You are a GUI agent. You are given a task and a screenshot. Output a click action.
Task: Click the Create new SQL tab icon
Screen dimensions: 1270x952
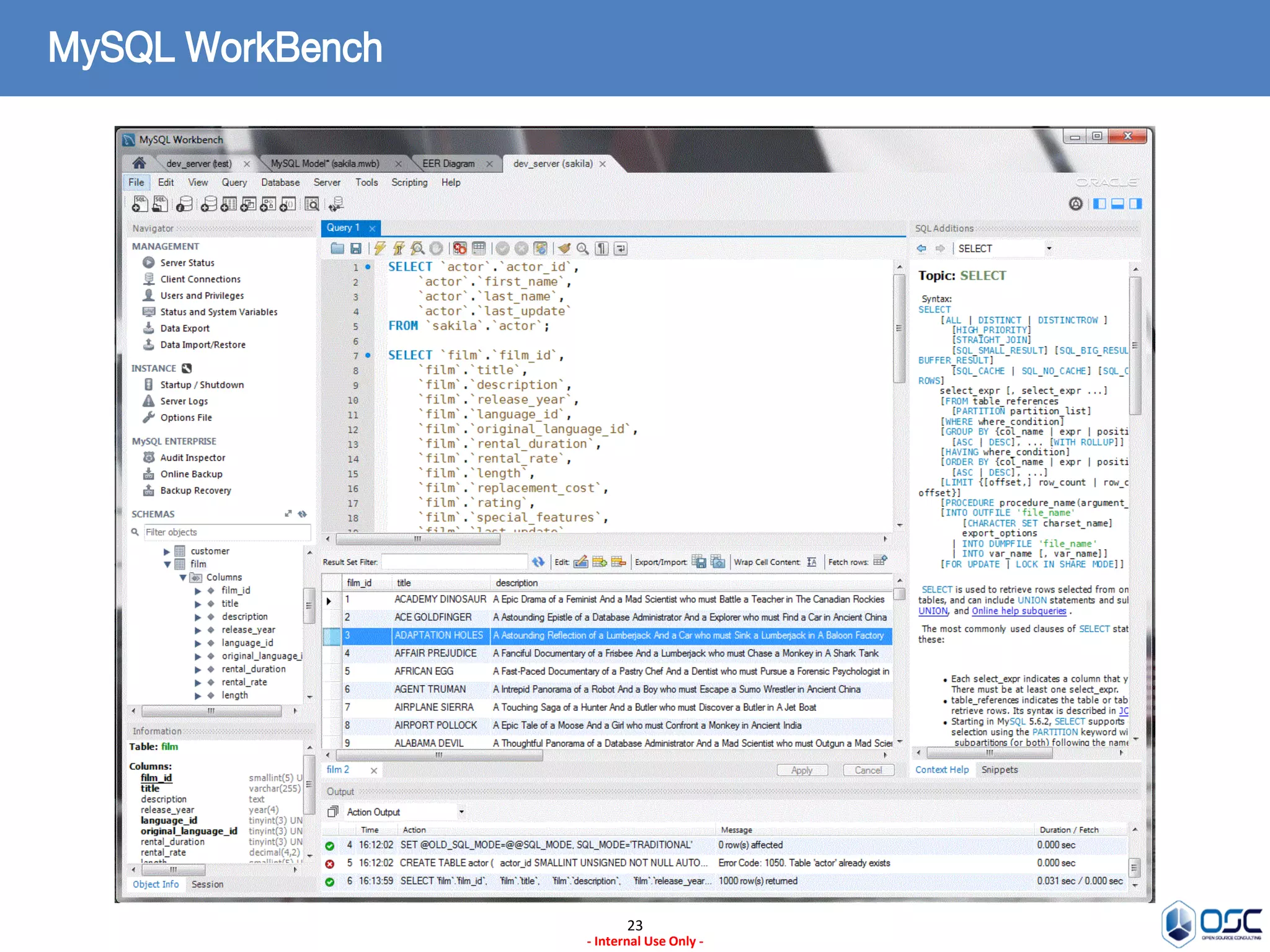click(140, 204)
